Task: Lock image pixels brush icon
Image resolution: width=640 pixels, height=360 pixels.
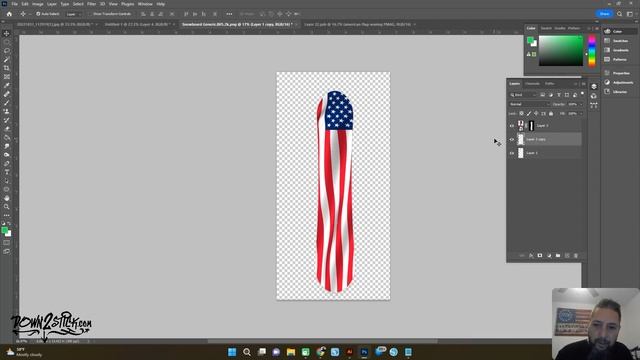Action: (529, 113)
